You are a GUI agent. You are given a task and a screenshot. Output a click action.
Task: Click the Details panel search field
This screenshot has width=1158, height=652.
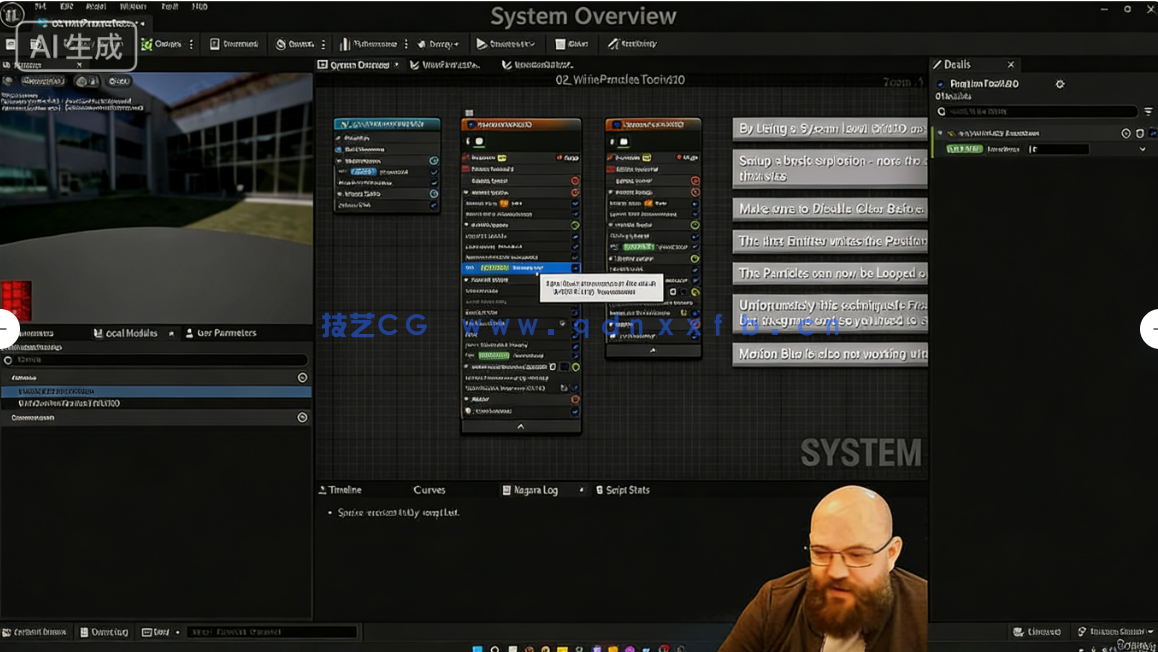(x=1040, y=112)
